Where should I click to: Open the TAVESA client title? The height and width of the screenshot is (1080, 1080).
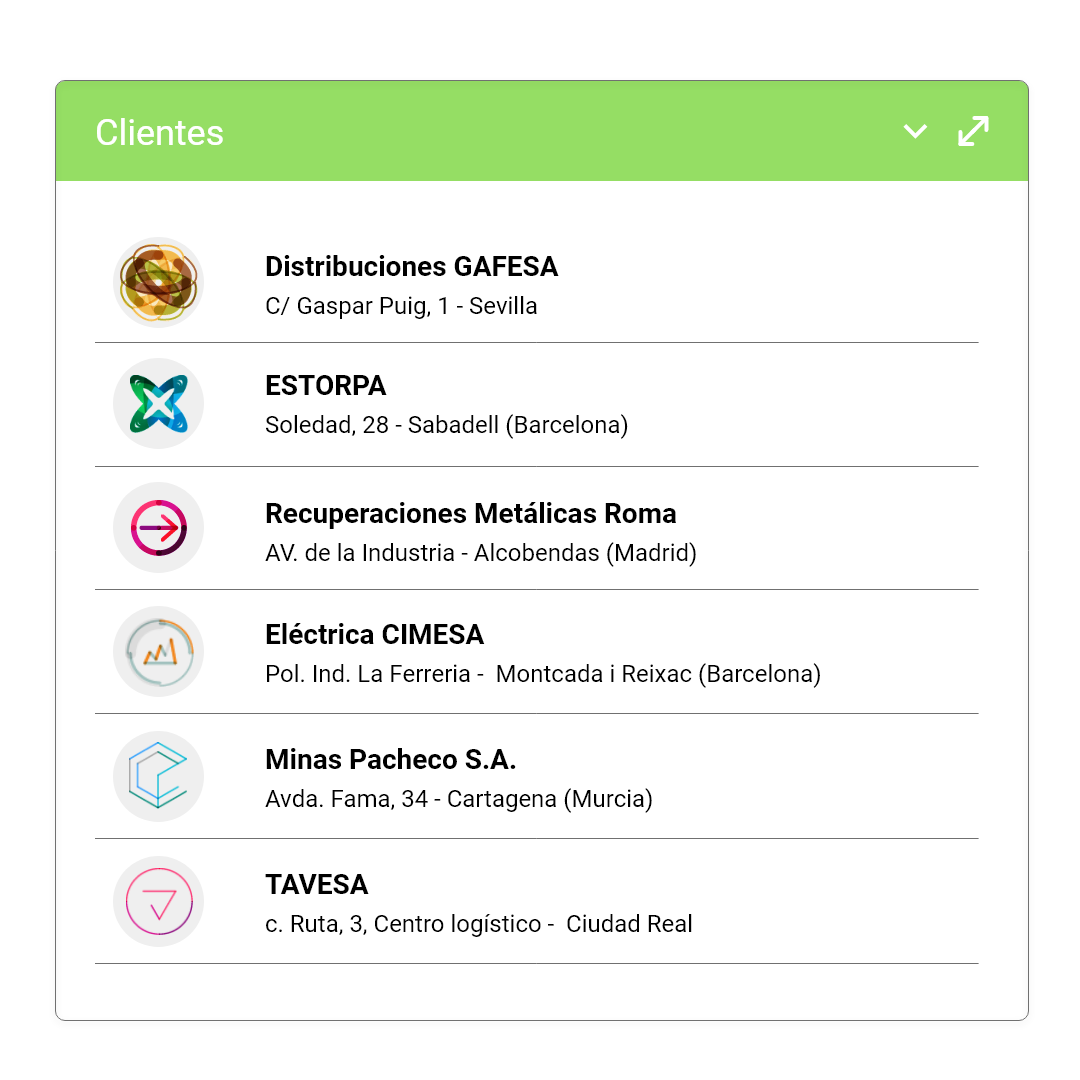(317, 884)
